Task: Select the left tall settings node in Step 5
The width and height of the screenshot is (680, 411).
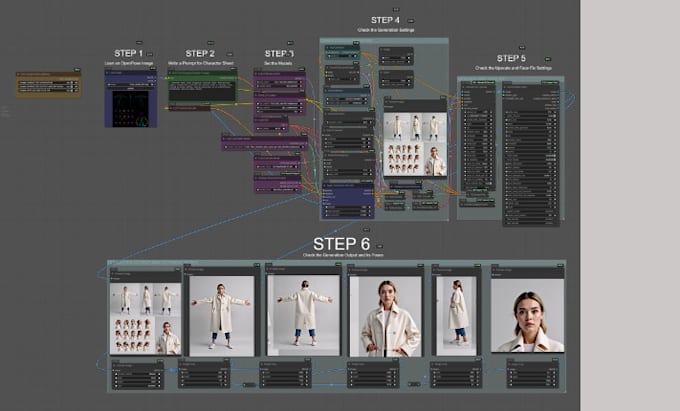Action: [478, 136]
